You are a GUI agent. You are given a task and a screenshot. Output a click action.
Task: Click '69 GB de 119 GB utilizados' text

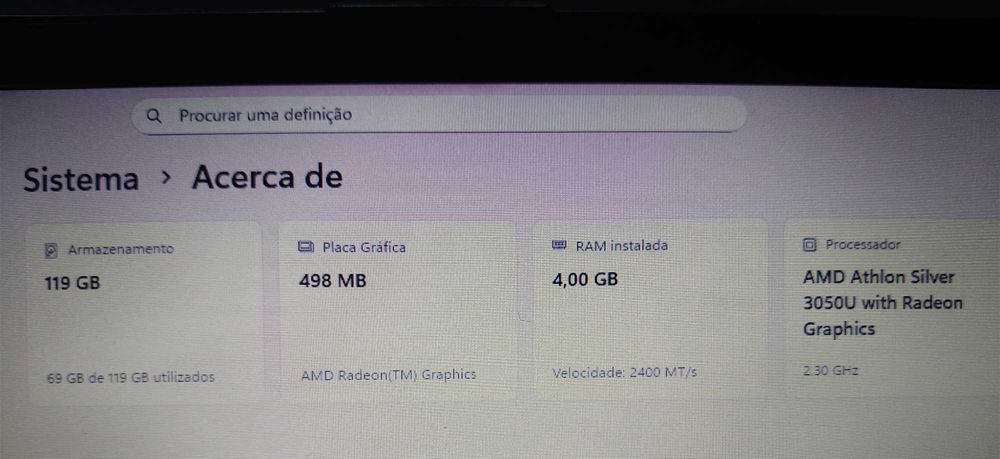click(131, 377)
